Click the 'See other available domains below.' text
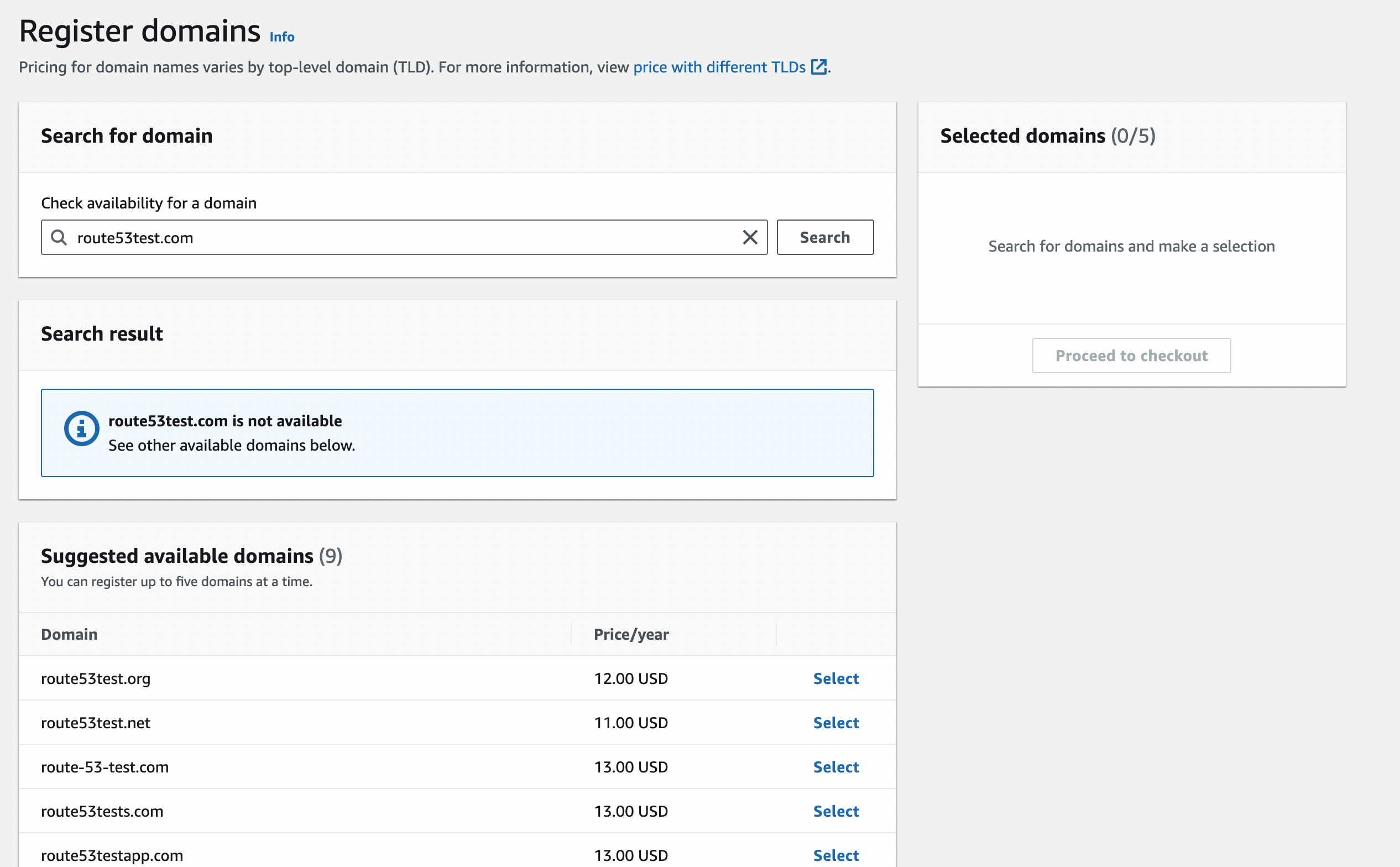 (x=232, y=445)
